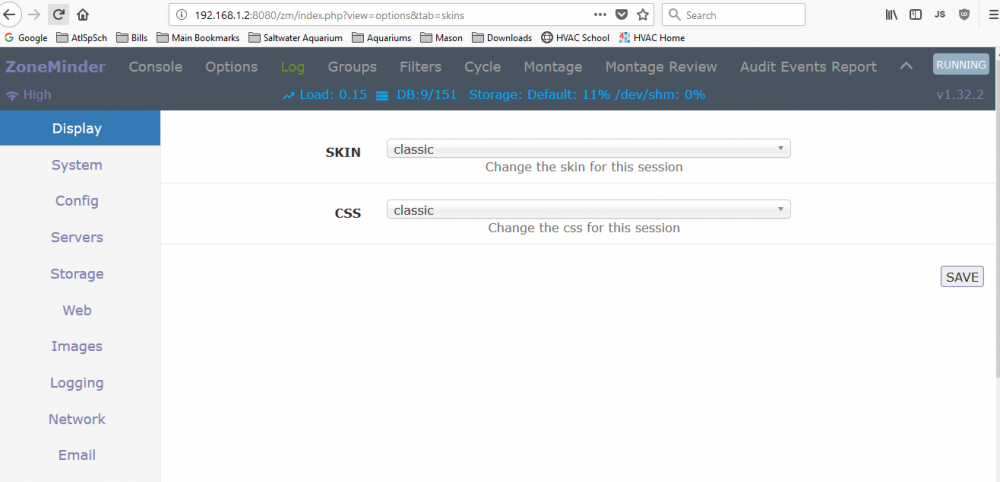1000x482 pixels.
Task: Select the System options tab
Action: click(x=77, y=165)
